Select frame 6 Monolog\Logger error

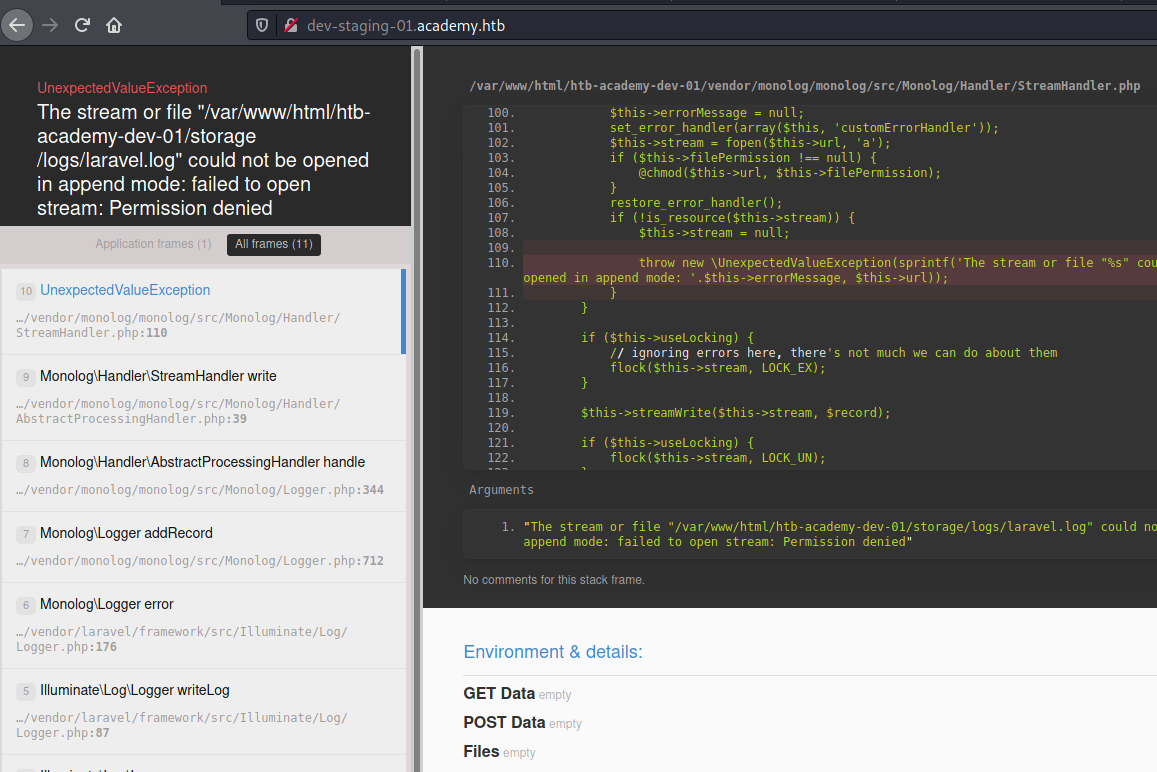coord(106,605)
